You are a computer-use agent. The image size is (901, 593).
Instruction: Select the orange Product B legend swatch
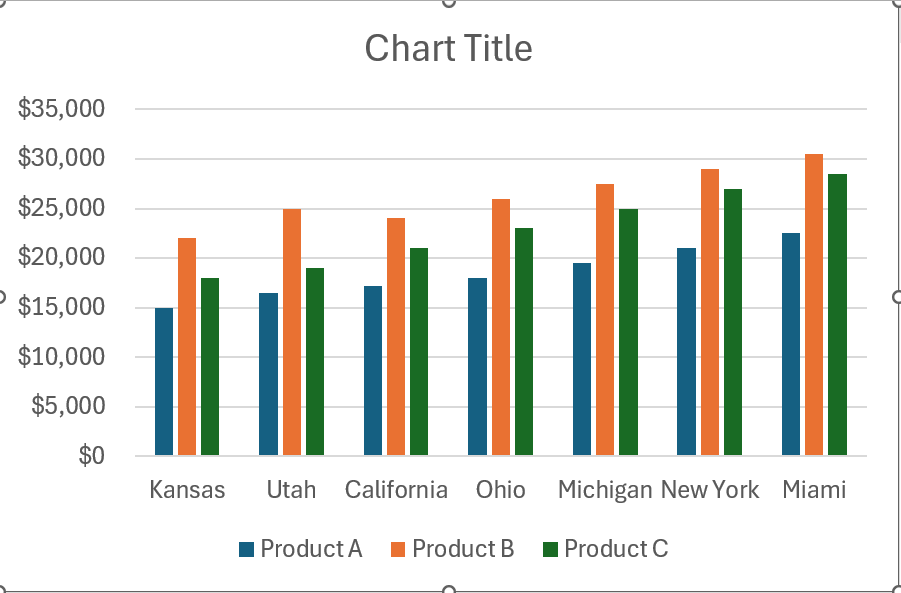[x=398, y=549]
